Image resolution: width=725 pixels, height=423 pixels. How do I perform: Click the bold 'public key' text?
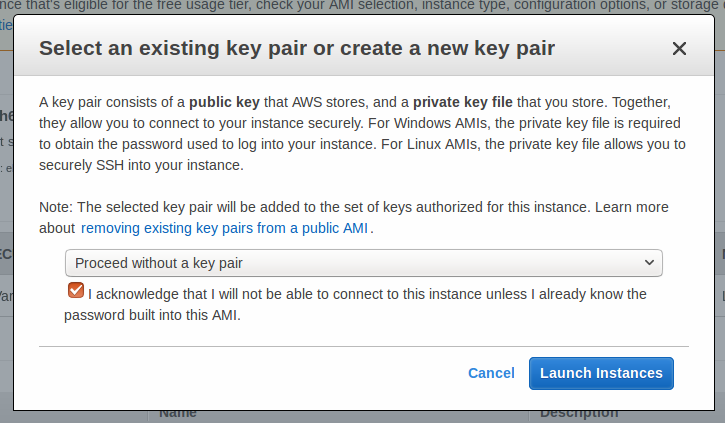pyautogui.click(x=226, y=103)
